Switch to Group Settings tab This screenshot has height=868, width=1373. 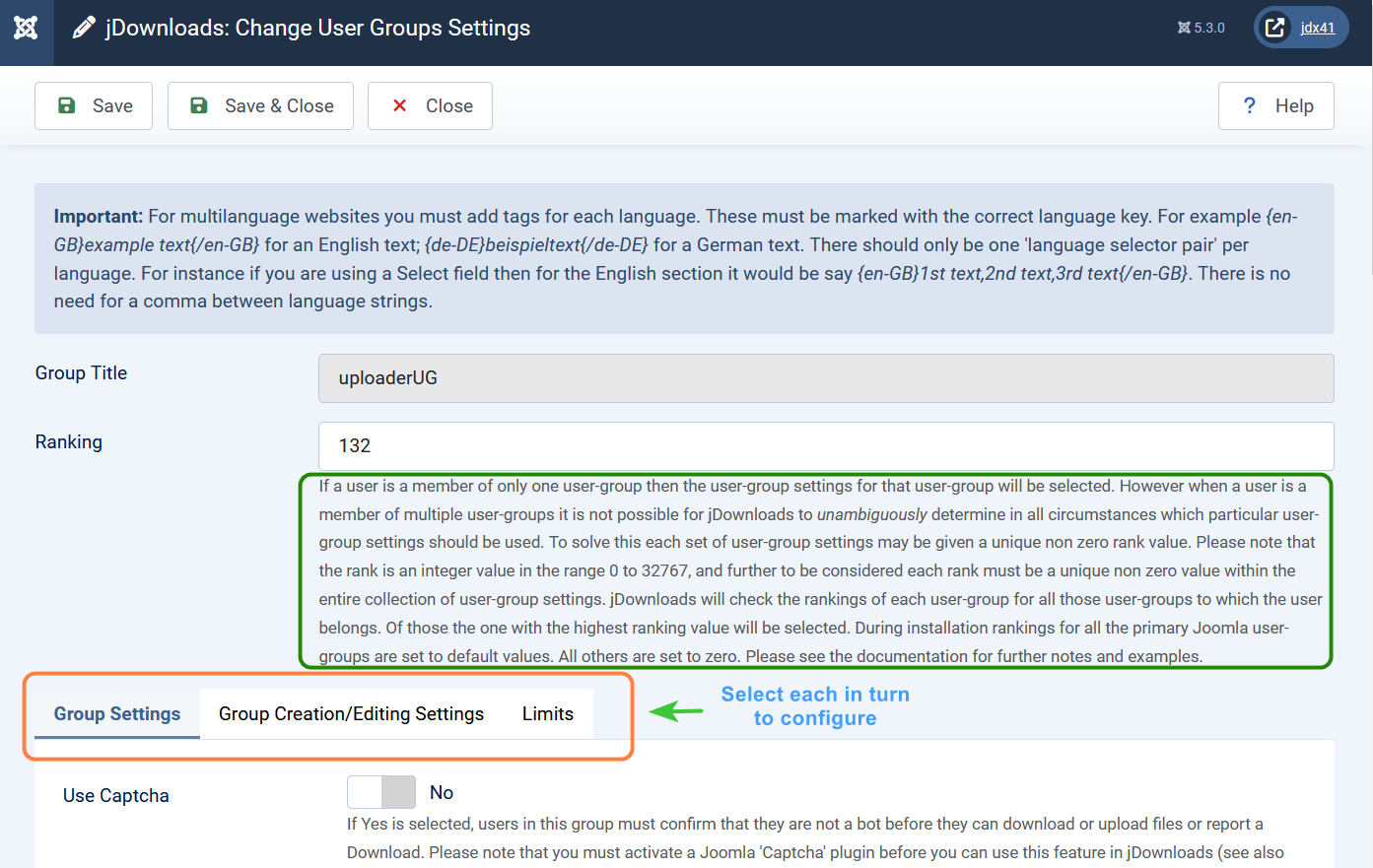pos(117,714)
